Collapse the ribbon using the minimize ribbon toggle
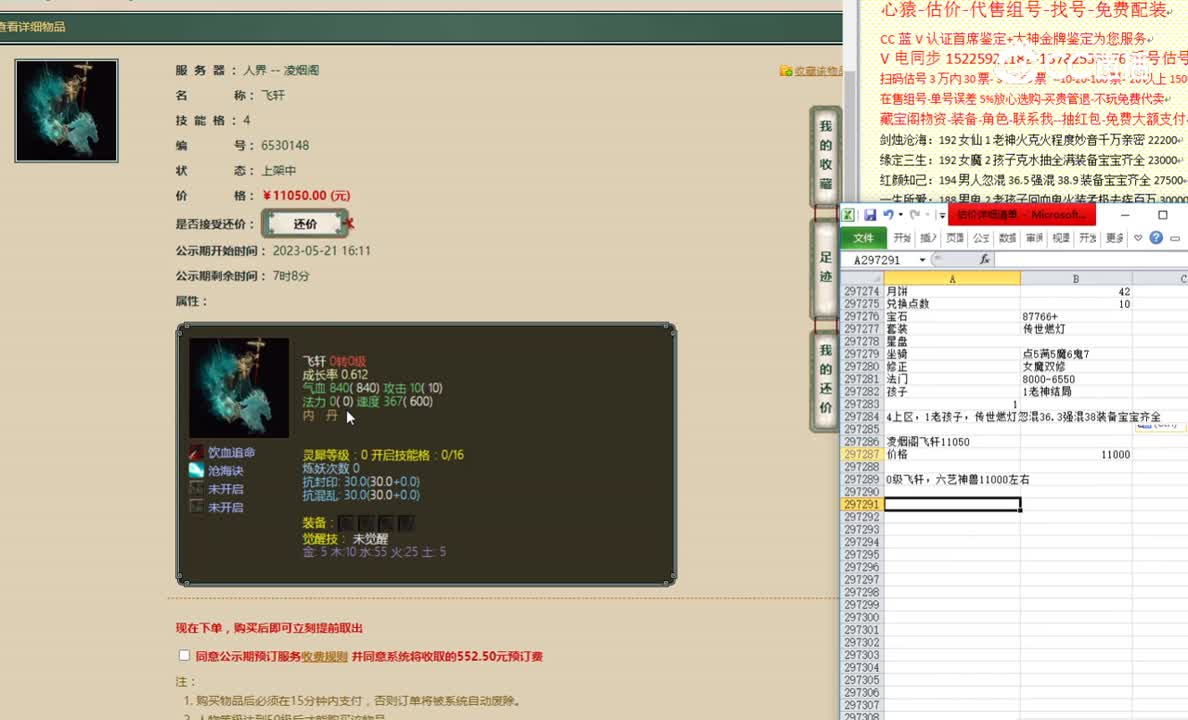The image size is (1188, 720). [1173, 238]
